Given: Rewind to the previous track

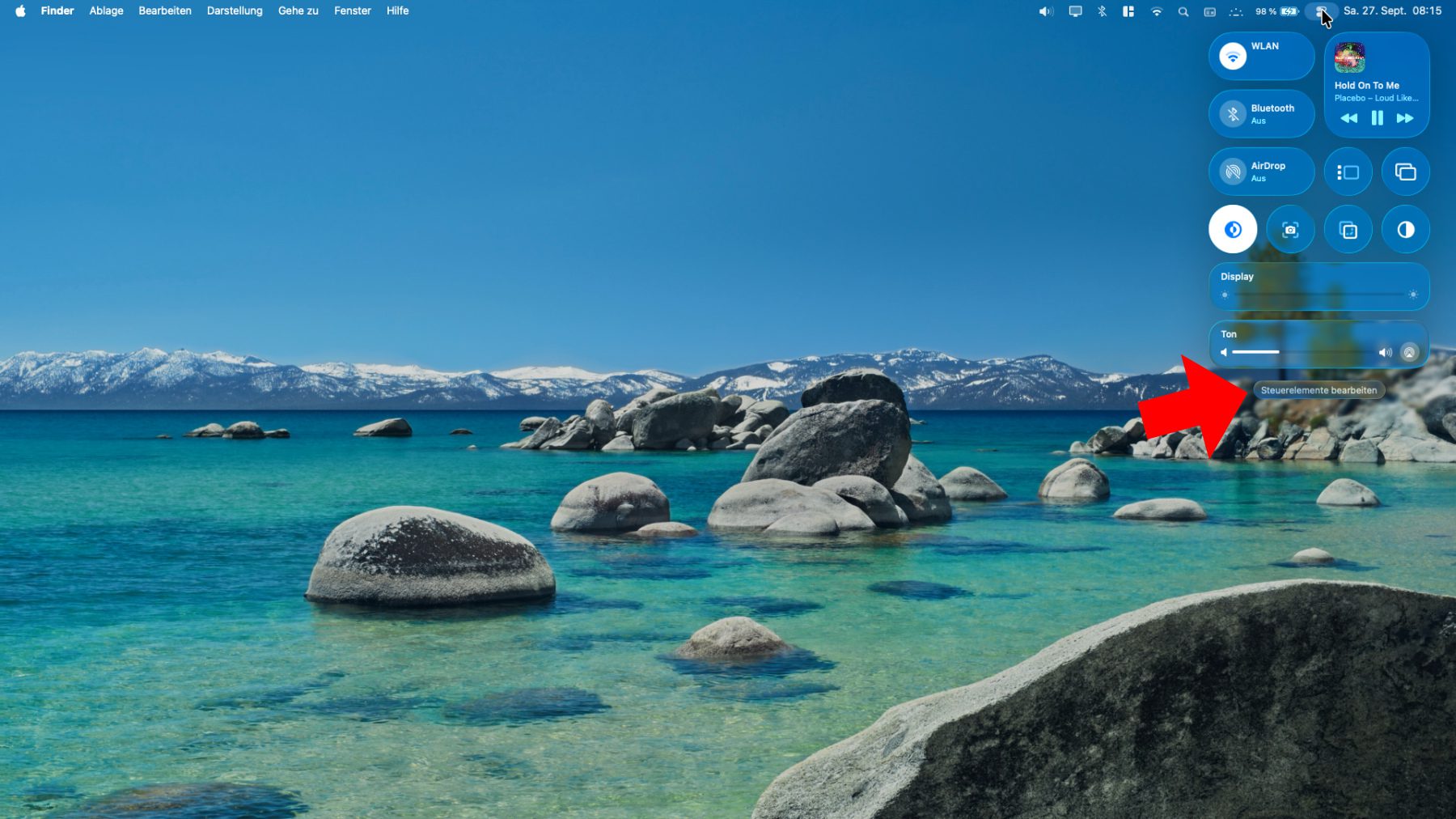Looking at the screenshot, I should click(1348, 118).
